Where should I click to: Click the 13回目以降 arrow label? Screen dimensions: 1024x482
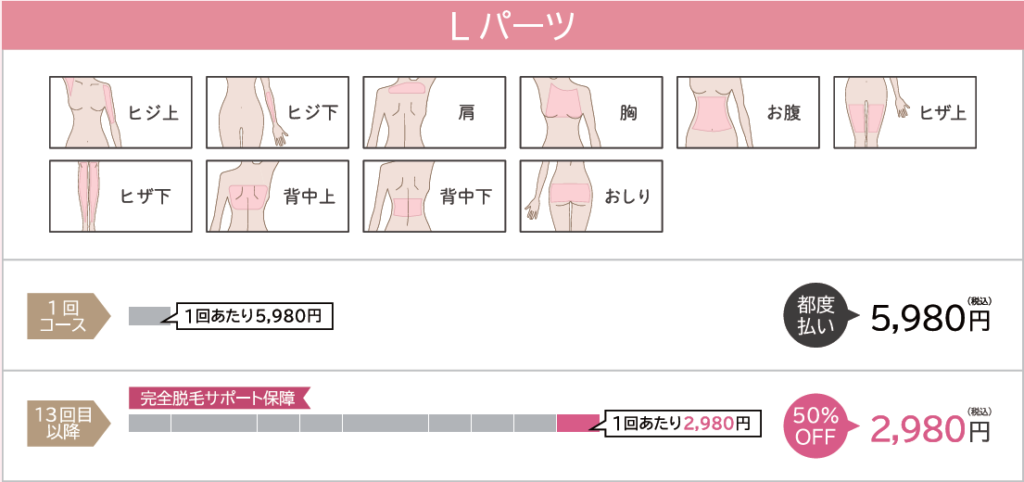pyautogui.click(x=65, y=423)
